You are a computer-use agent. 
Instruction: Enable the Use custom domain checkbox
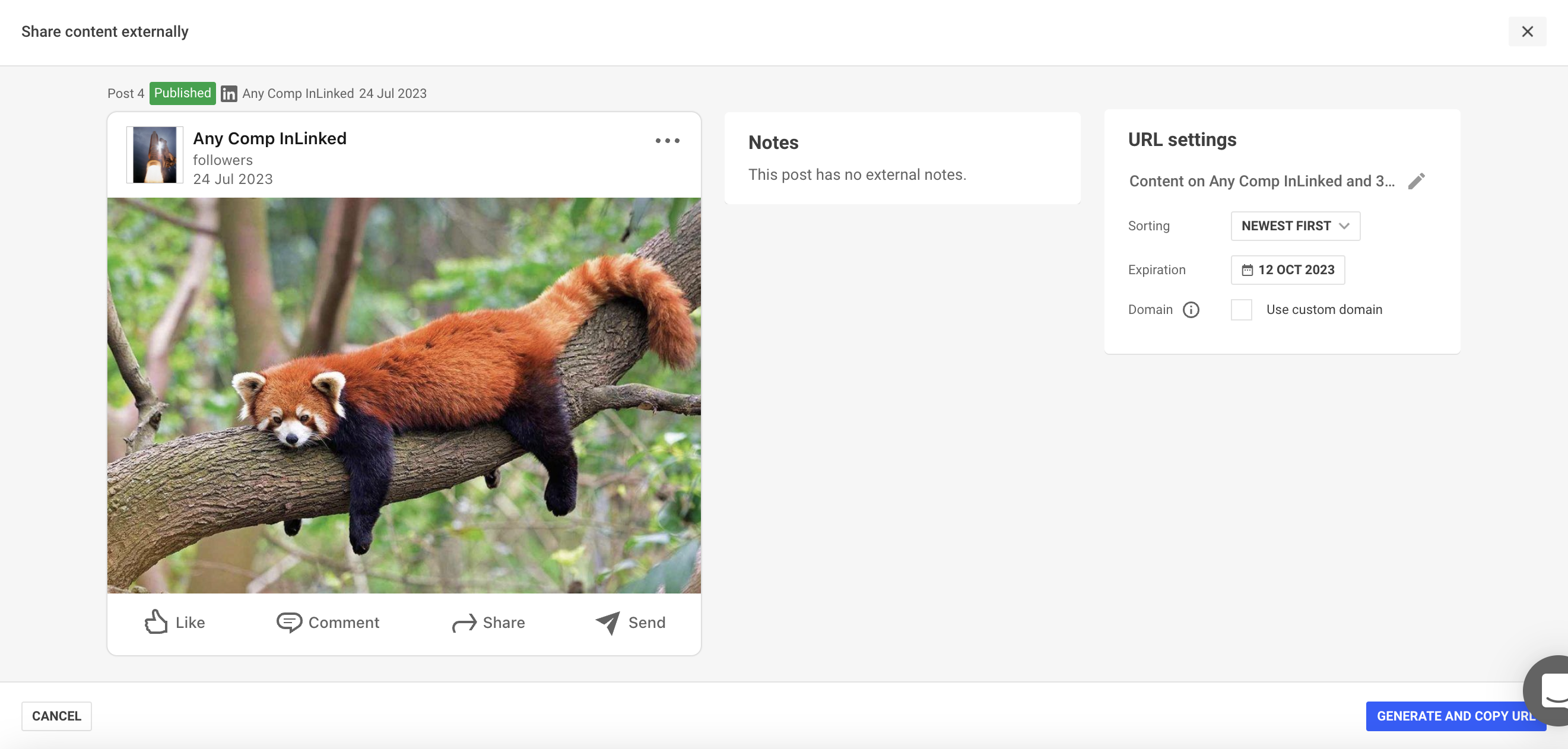pyautogui.click(x=1240, y=310)
